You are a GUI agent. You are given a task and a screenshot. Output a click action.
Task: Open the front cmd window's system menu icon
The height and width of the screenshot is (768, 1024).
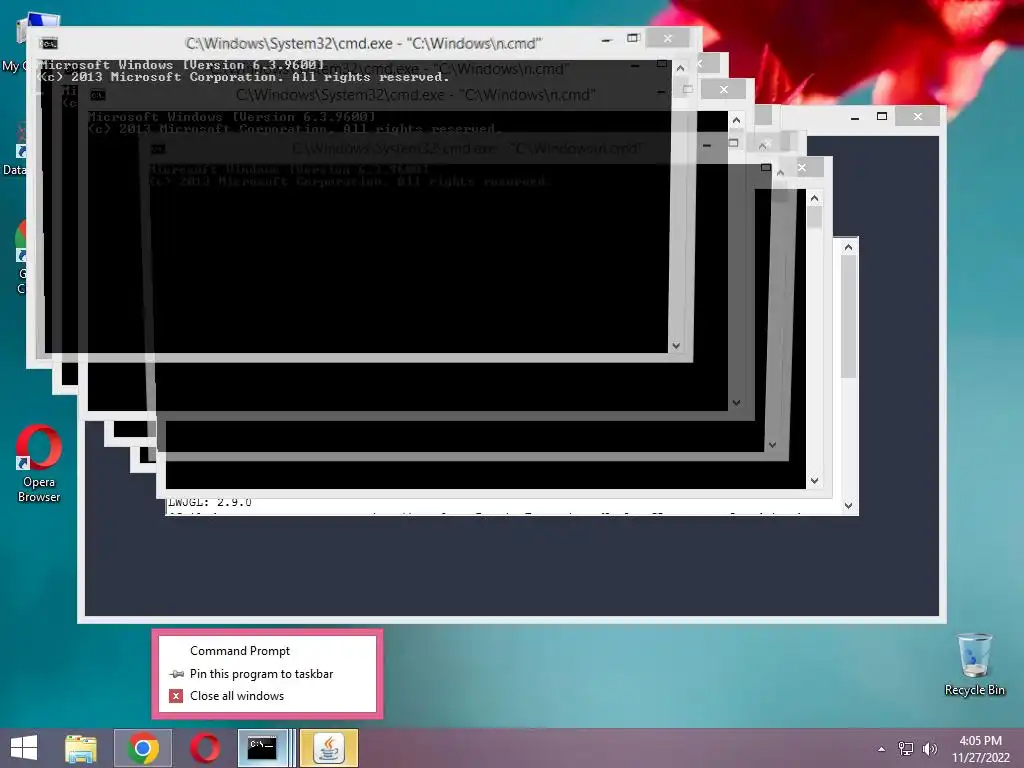click(48, 44)
